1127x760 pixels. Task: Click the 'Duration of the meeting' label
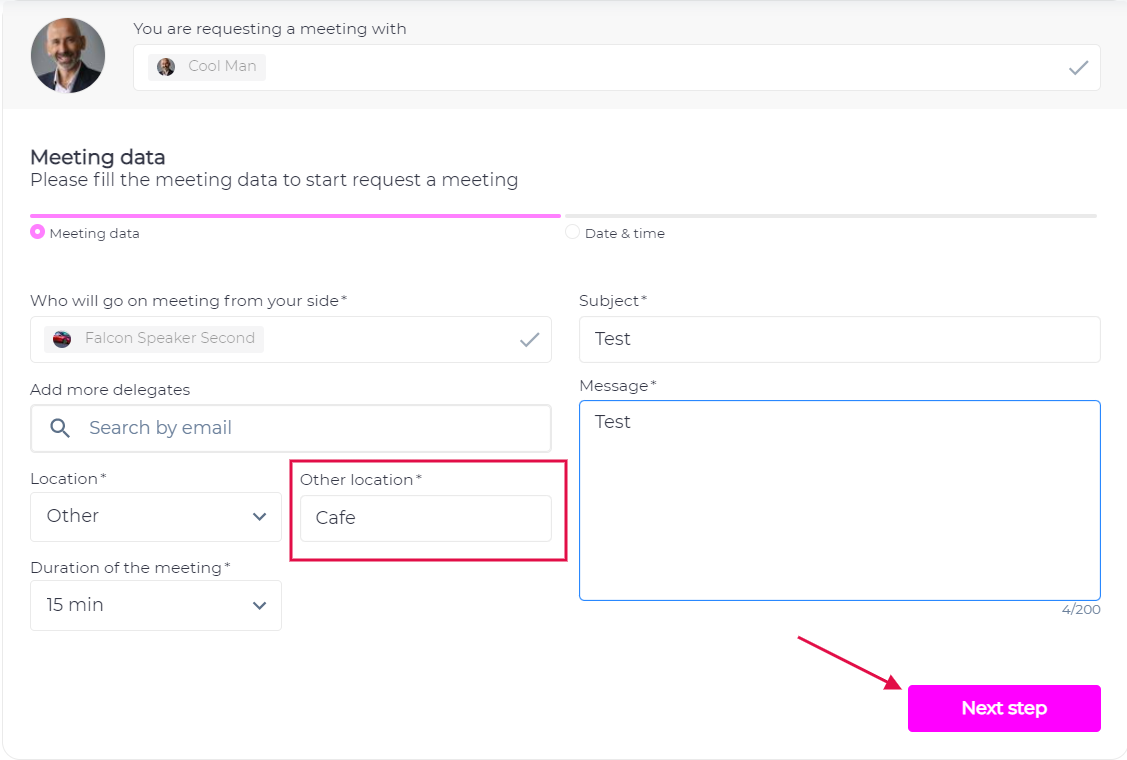[130, 568]
